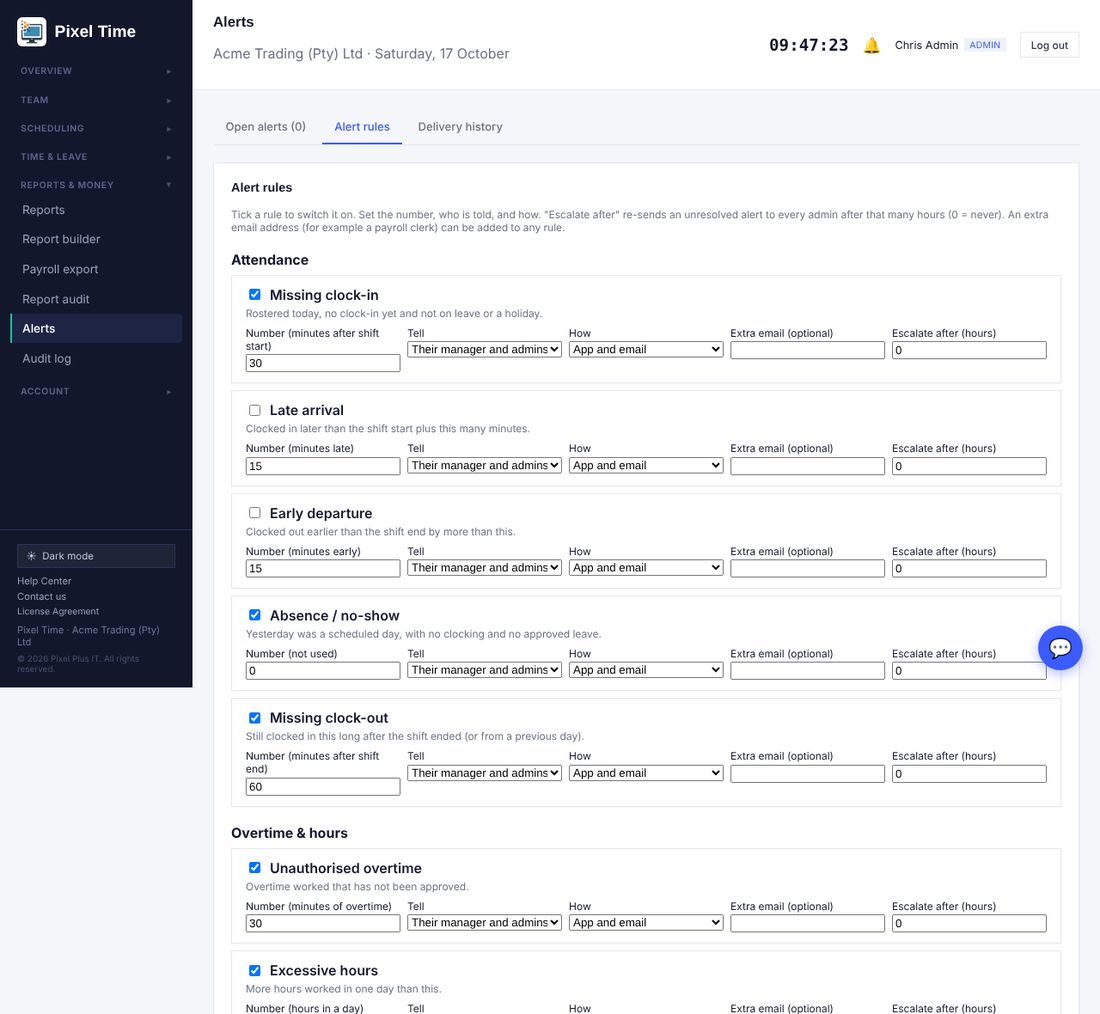
Task: Expand the Overview sidebar section
Action: [96, 71]
